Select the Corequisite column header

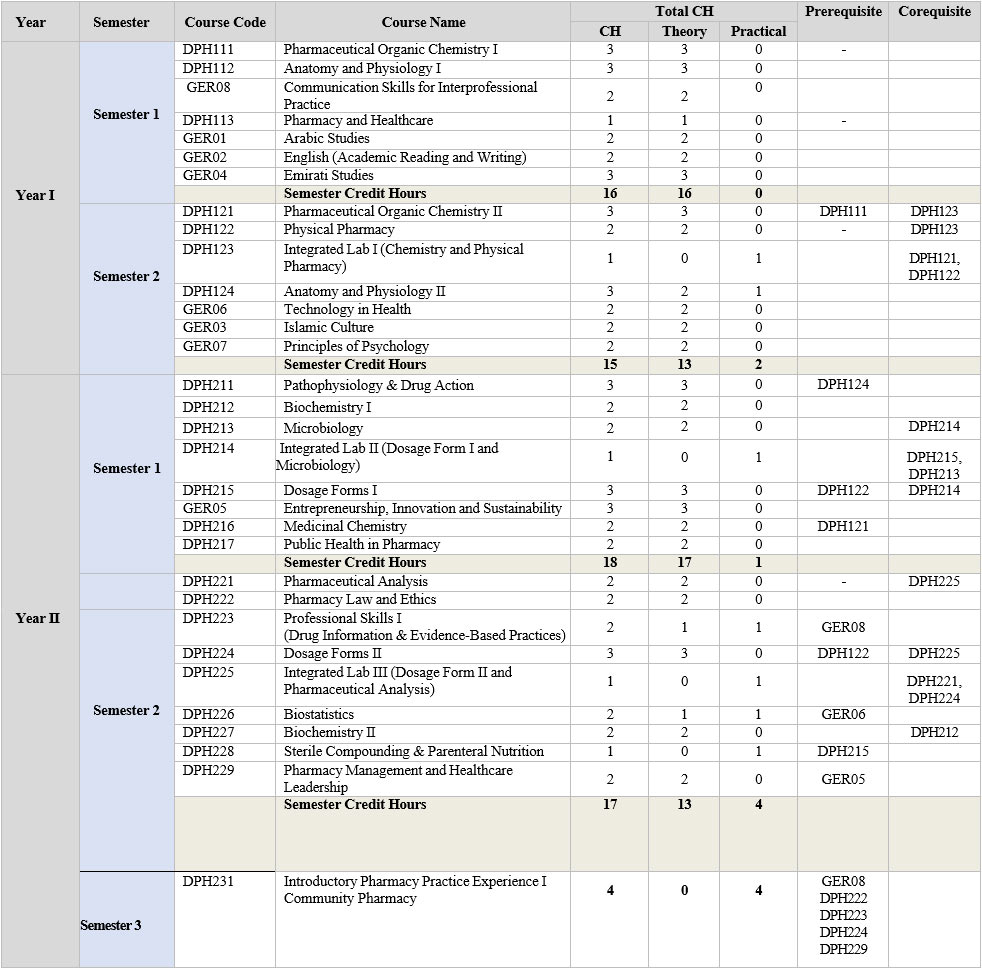(x=934, y=11)
